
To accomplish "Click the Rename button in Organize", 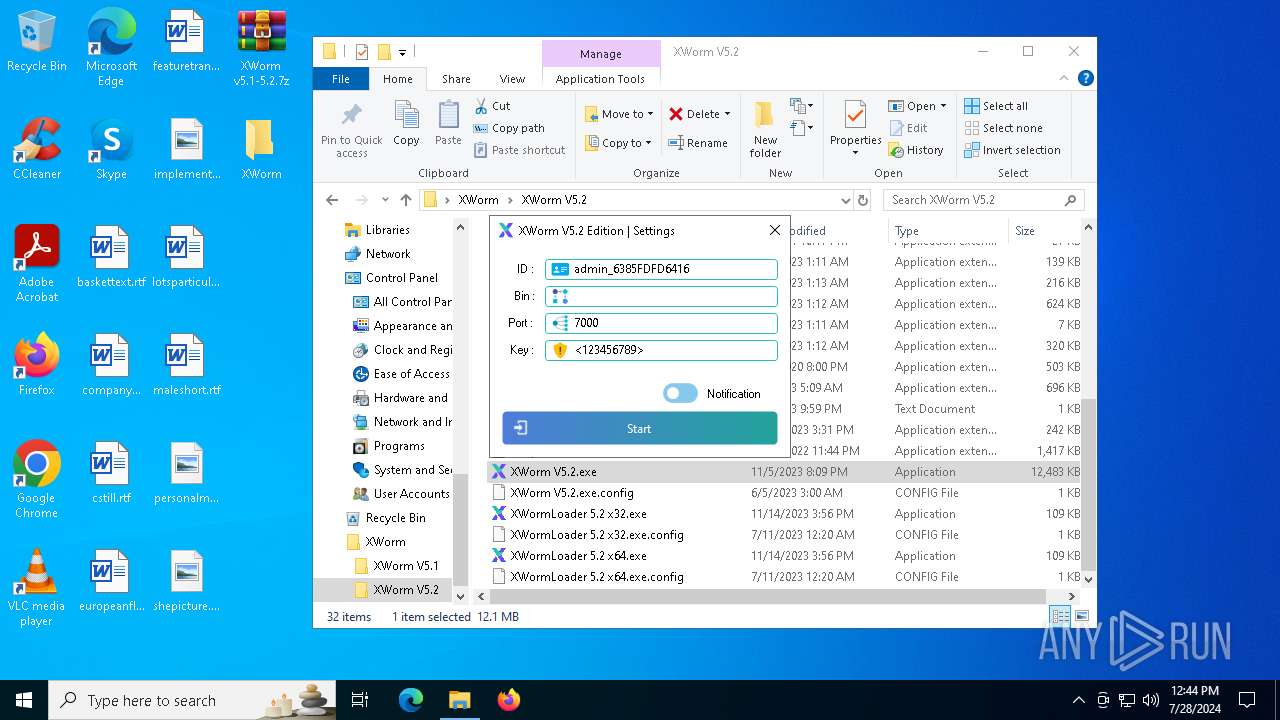I will click(698, 143).
